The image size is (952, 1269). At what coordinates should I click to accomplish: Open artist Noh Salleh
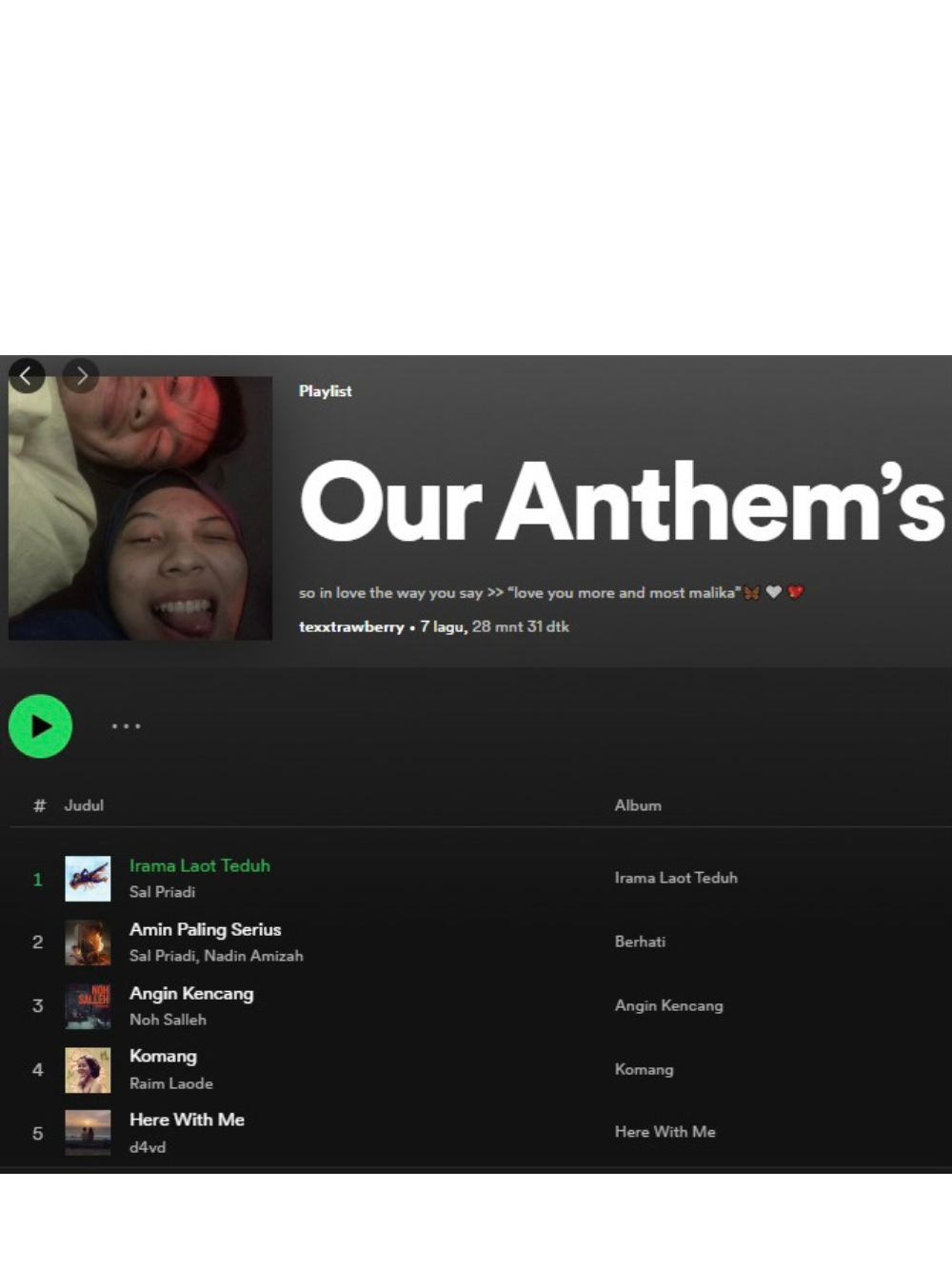coord(168,1020)
